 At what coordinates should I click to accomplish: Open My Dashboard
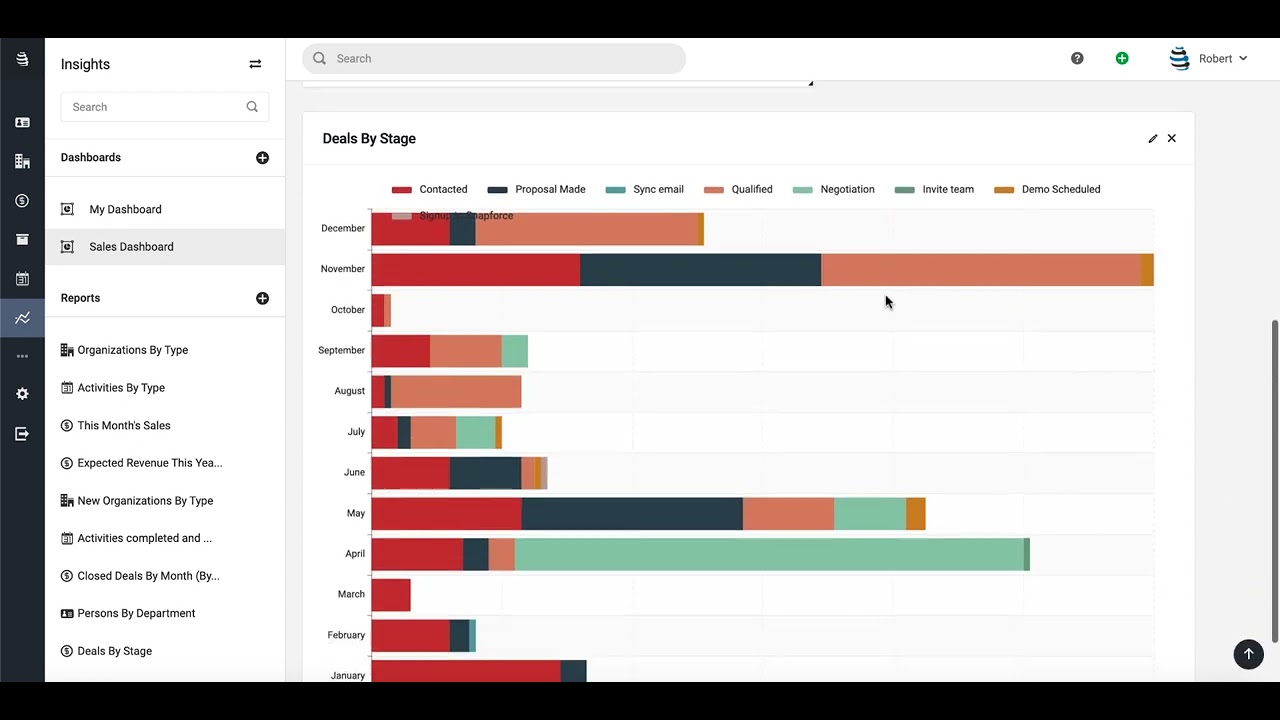125,209
